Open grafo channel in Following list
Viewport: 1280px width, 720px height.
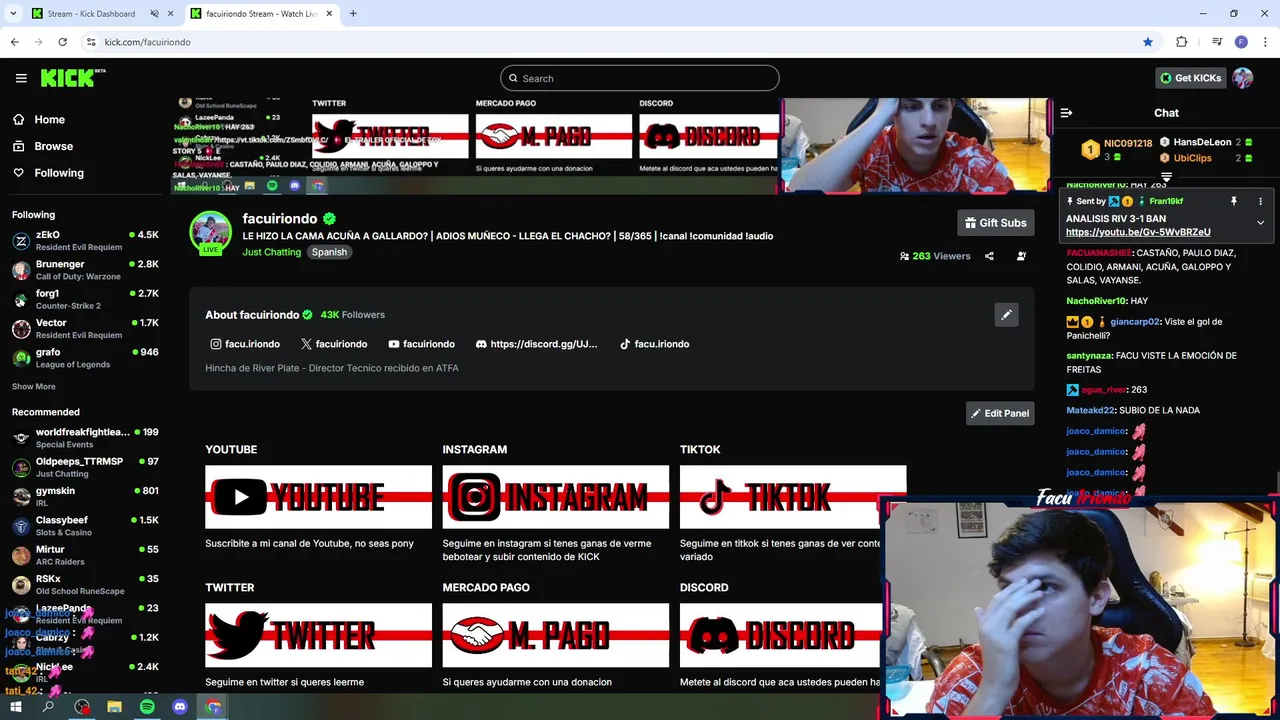(x=85, y=358)
